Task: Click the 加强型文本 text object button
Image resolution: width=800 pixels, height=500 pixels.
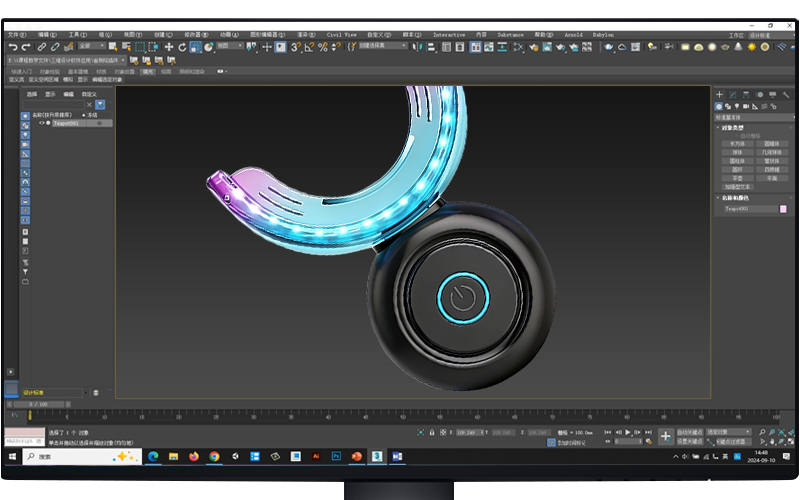Action: [736, 186]
